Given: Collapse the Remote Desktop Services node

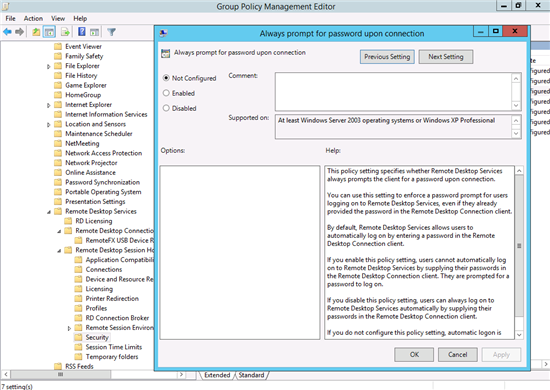Looking at the screenshot, I should pos(49,212).
